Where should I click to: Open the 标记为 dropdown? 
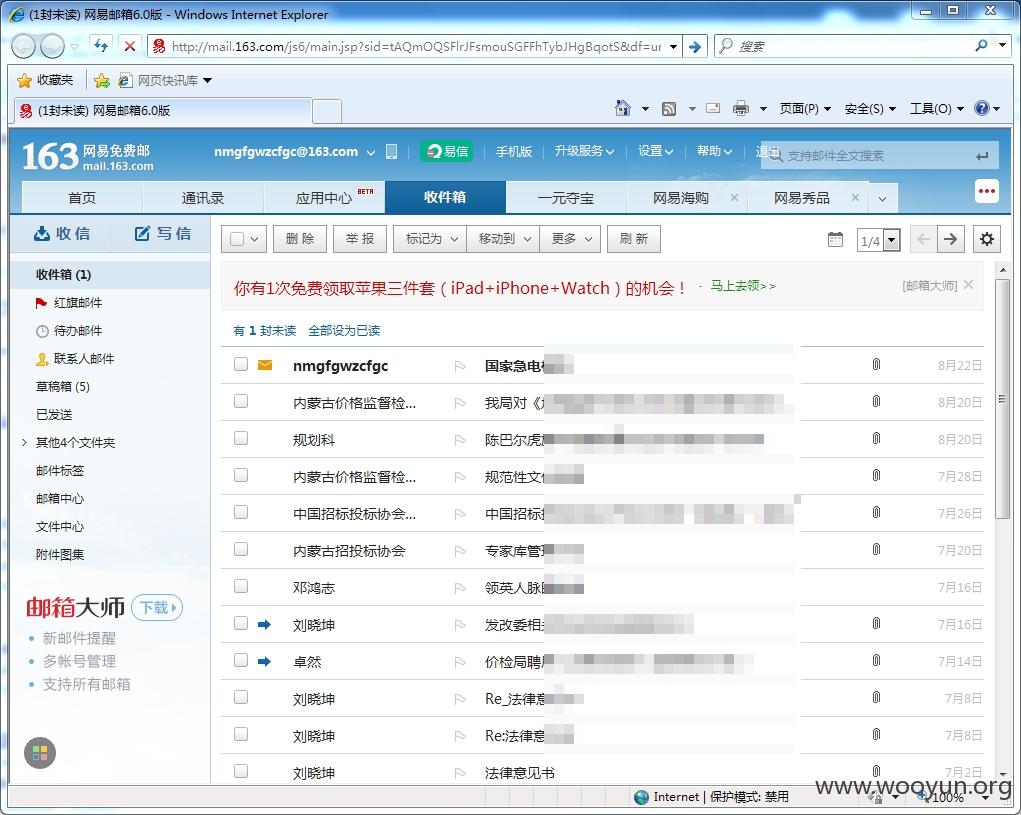coord(430,239)
